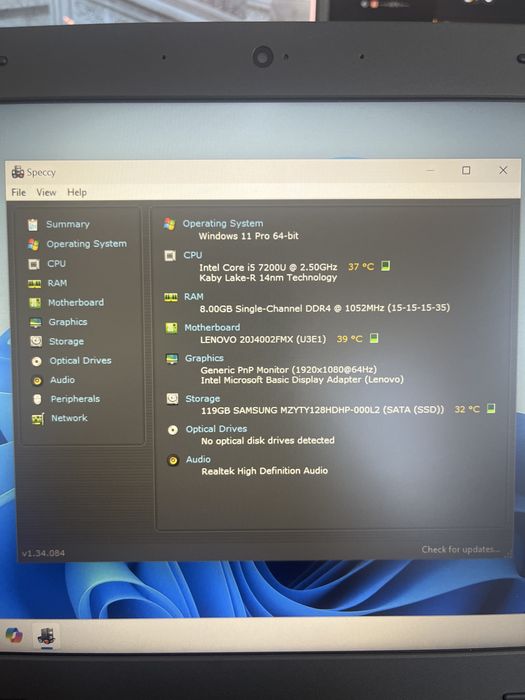Open the Audio heading in the summary pane
The height and width of the screenshot is (700, 525).
click(198, 459)
